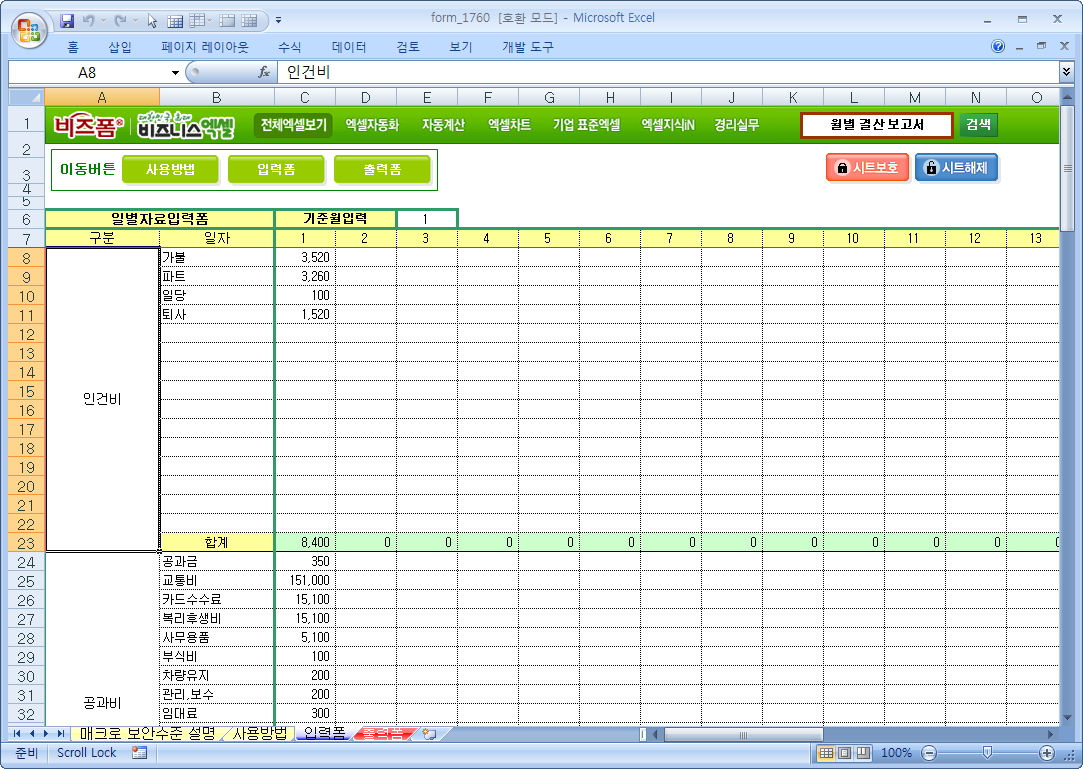Click the Office button
Image resolution: width=1083 pixels, height=769 pixels.
tap(29, 24)
